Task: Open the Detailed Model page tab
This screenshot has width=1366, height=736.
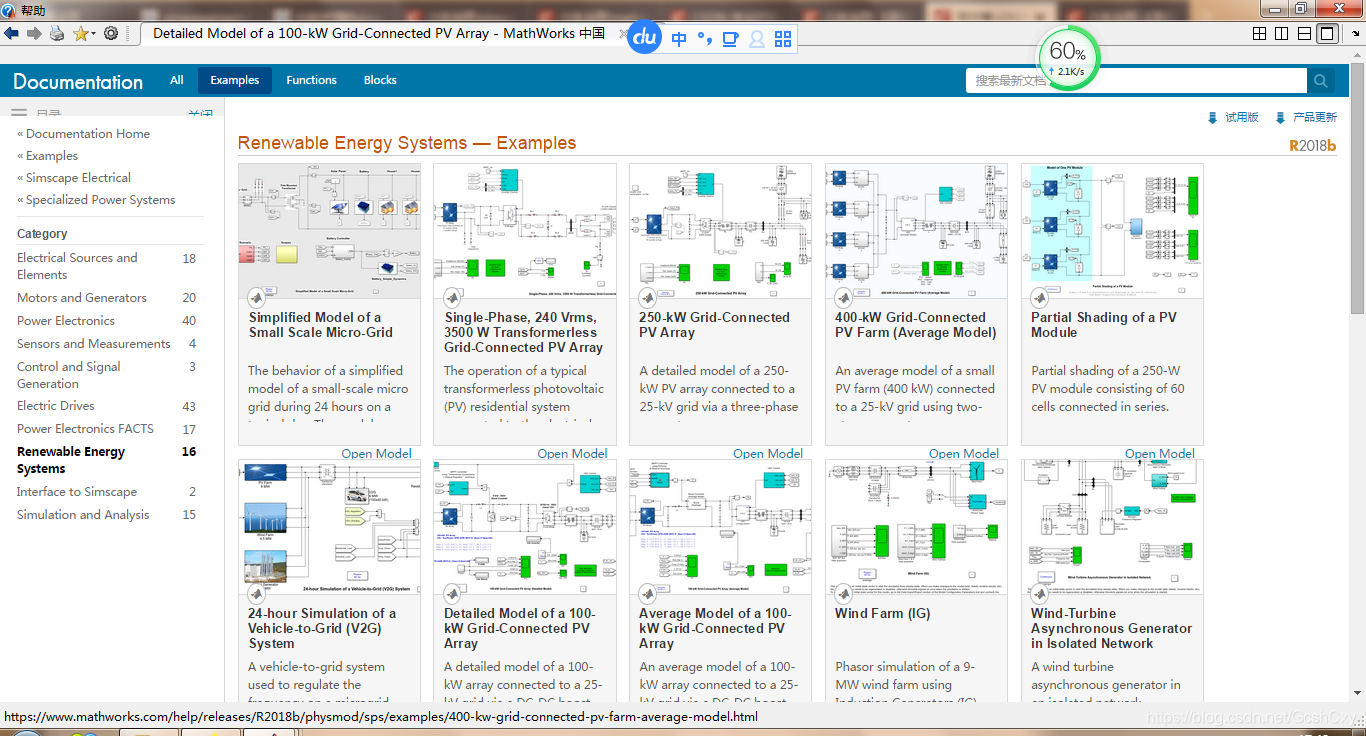Action: [x=379, y=33]
